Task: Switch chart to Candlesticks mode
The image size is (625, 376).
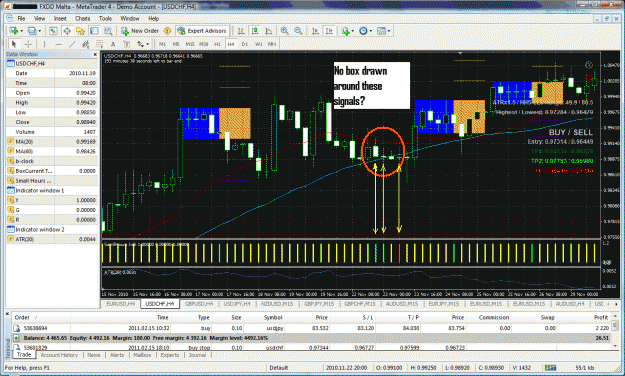Action: (255, 31)
